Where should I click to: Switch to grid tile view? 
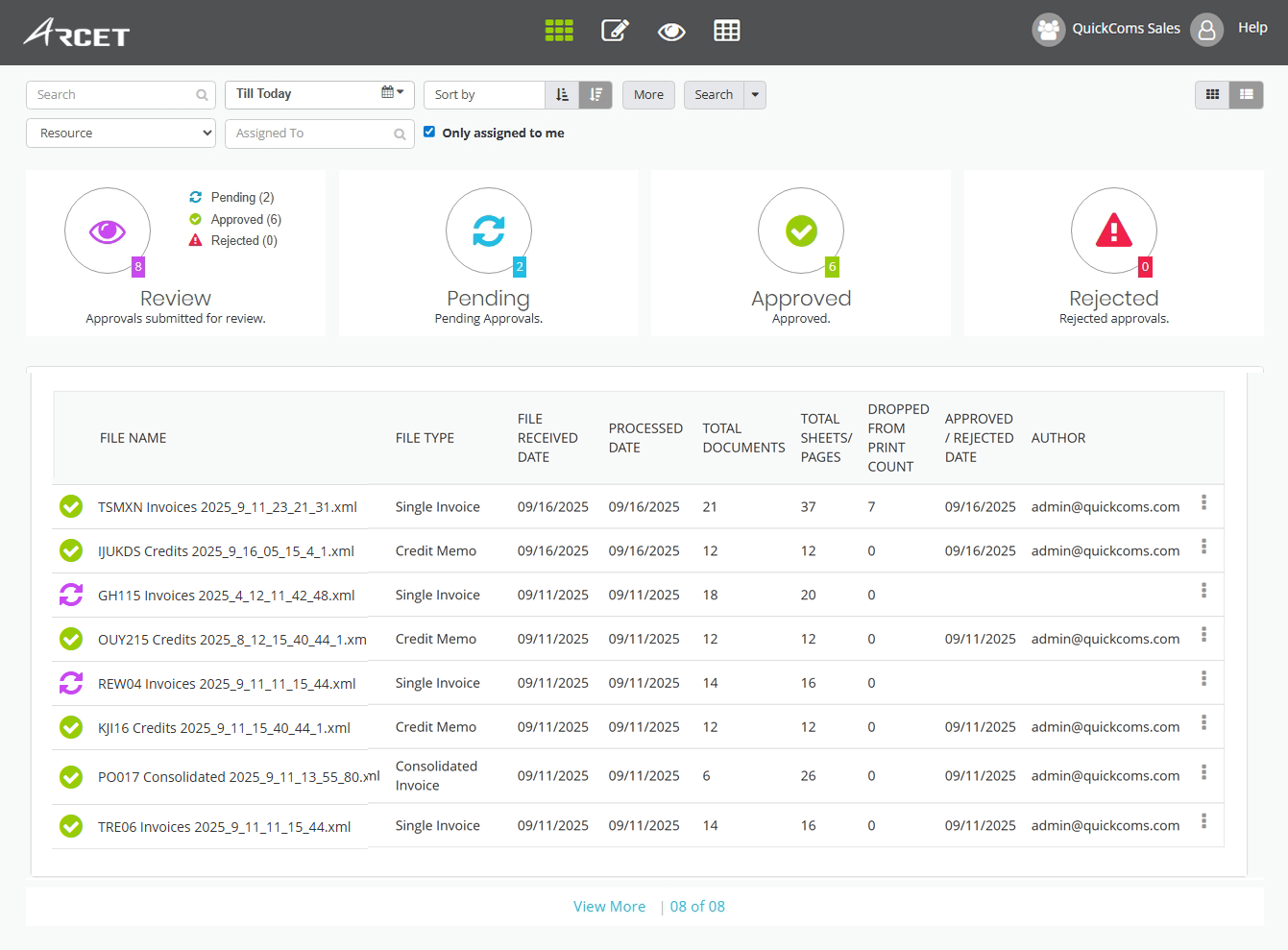tap(1212, 95)
